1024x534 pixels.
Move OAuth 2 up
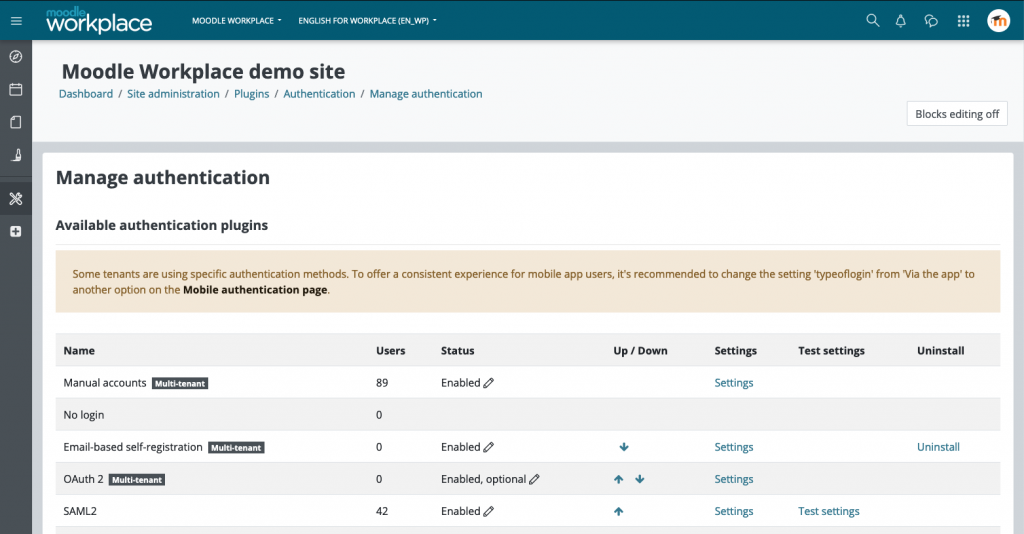618,479
